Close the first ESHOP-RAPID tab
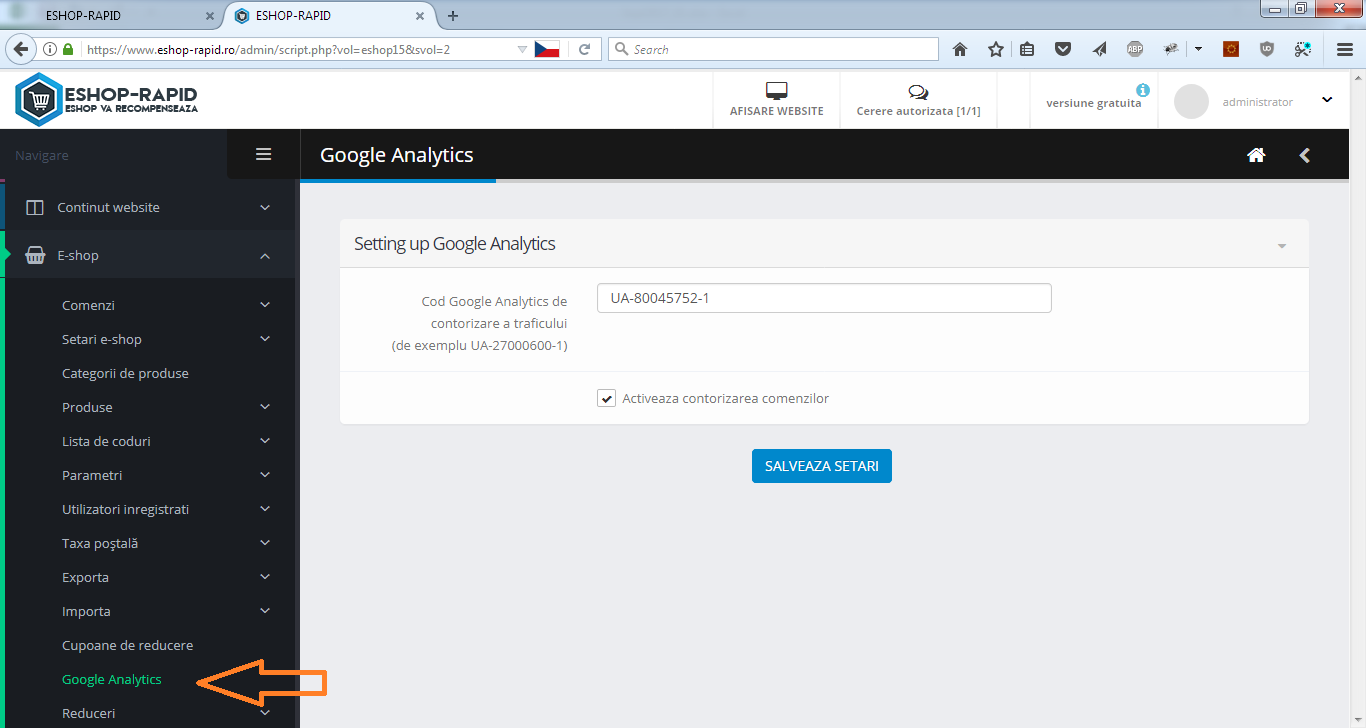Viewport: 1366px width, 728px height. point(209,16)
